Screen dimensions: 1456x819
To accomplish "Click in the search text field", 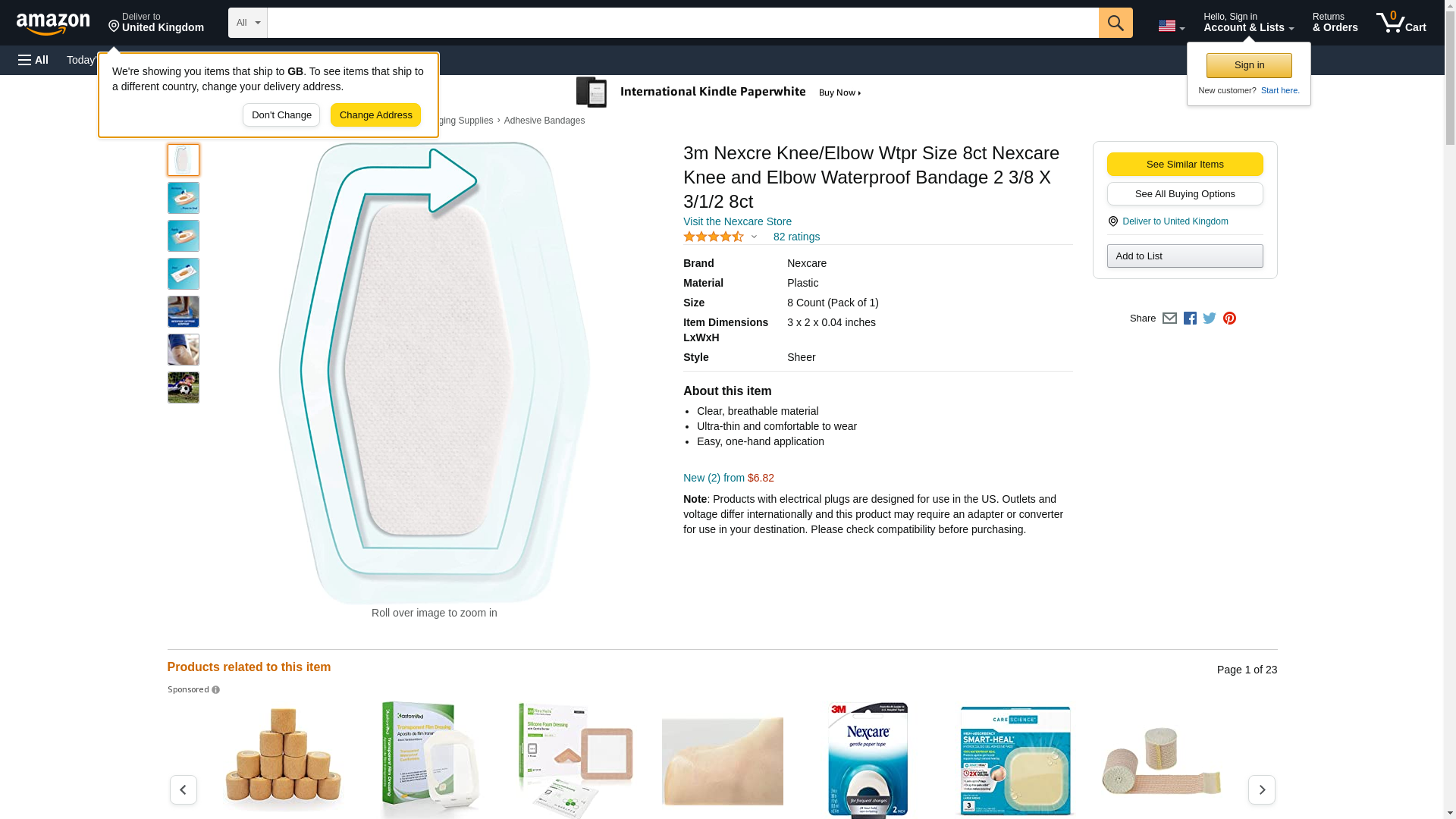I will 682,23.
